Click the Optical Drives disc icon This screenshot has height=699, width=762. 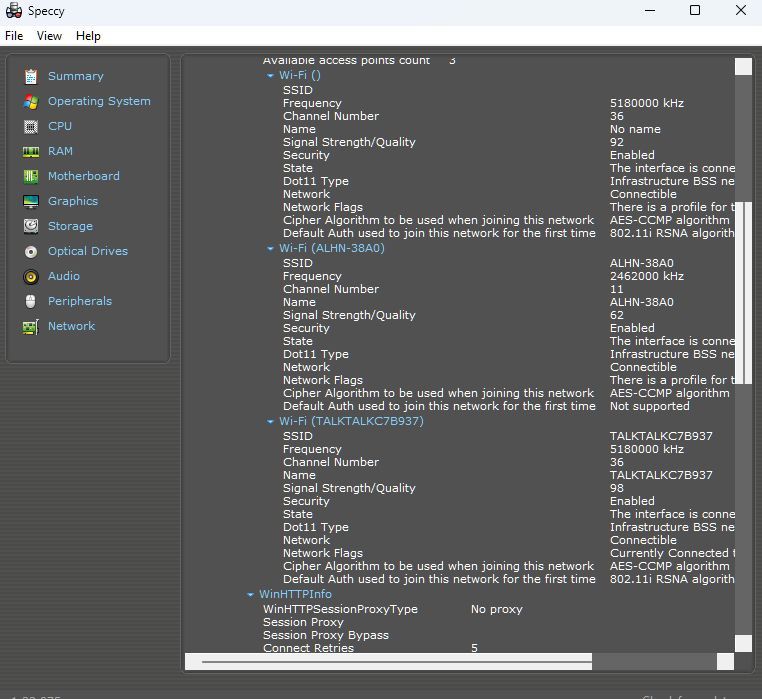click(31, 251)
